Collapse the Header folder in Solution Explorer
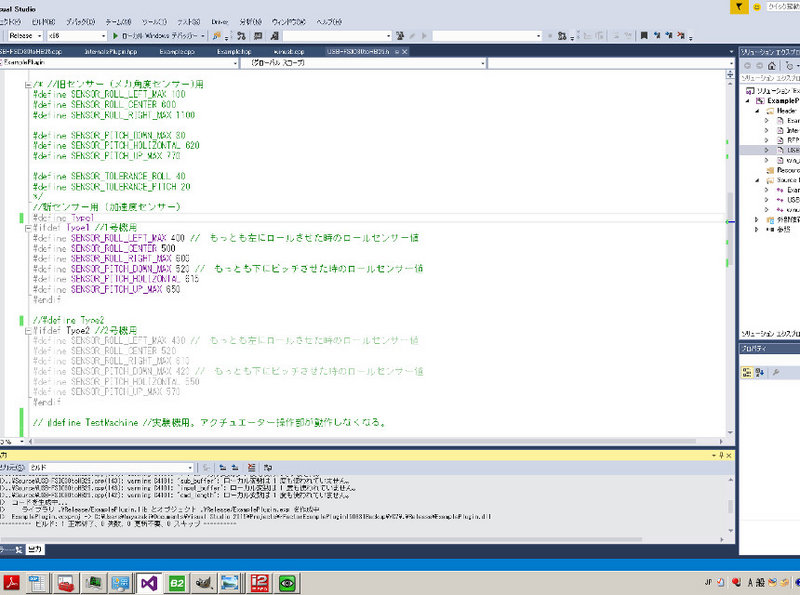The height and width of the screenshot is (595, 800). pyautogui.click(x=757, y=111)
